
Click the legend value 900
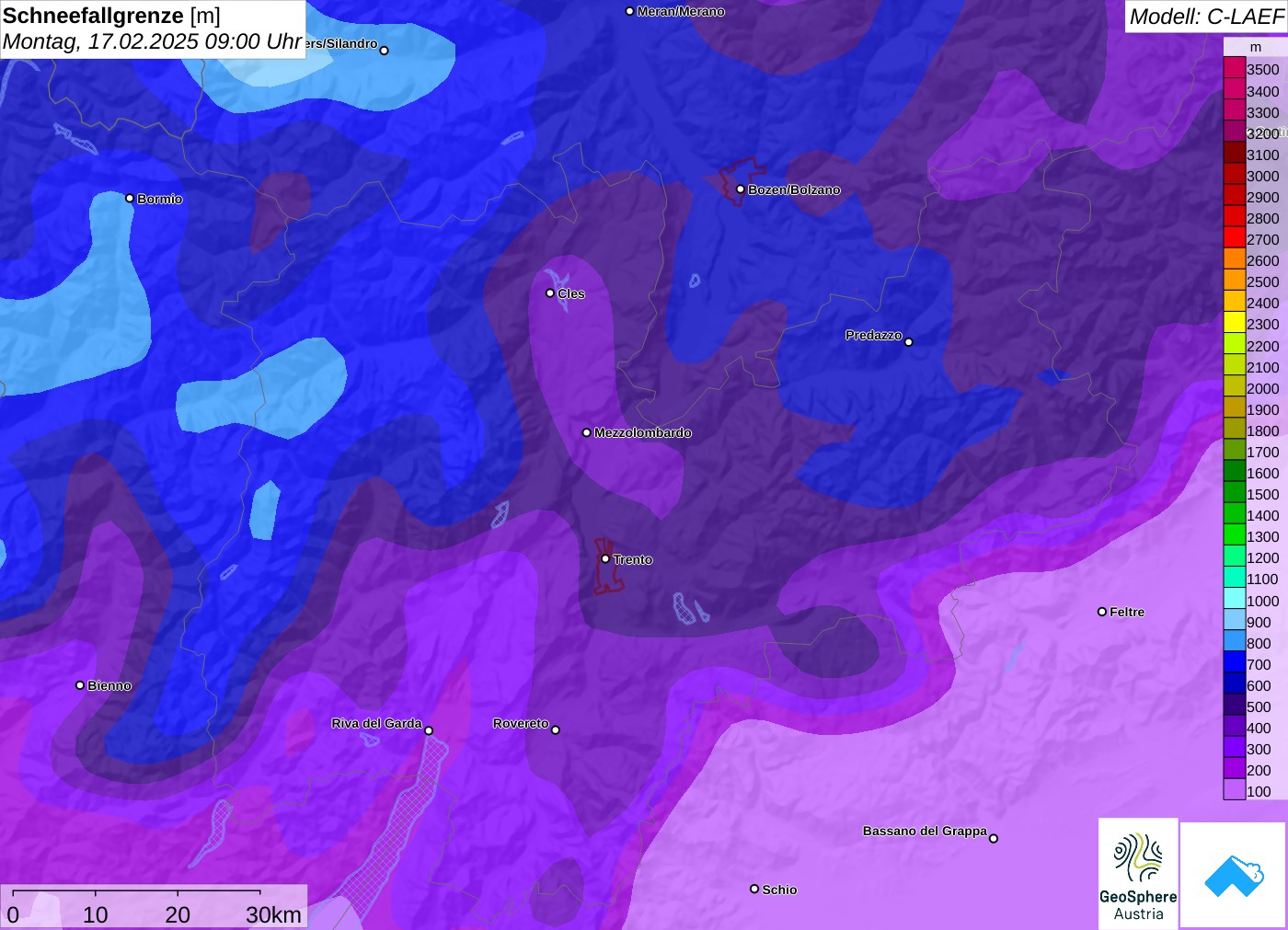point(1259,622)
